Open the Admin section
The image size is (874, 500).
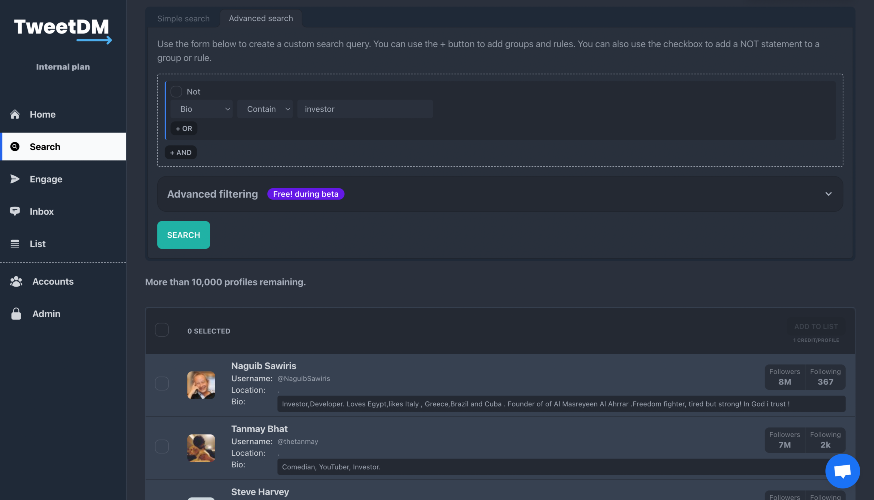tap(63, 314)
